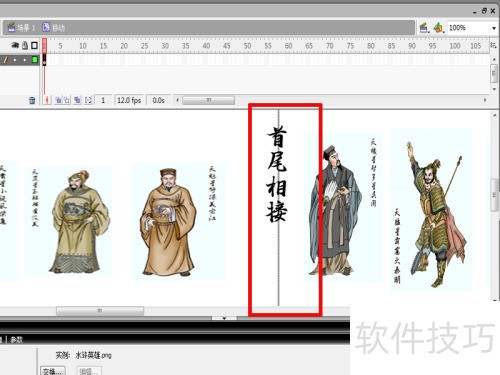Viewport: 500px width, 375px height.
Task: Click edit multiple frames button
Action: [77, 100]
